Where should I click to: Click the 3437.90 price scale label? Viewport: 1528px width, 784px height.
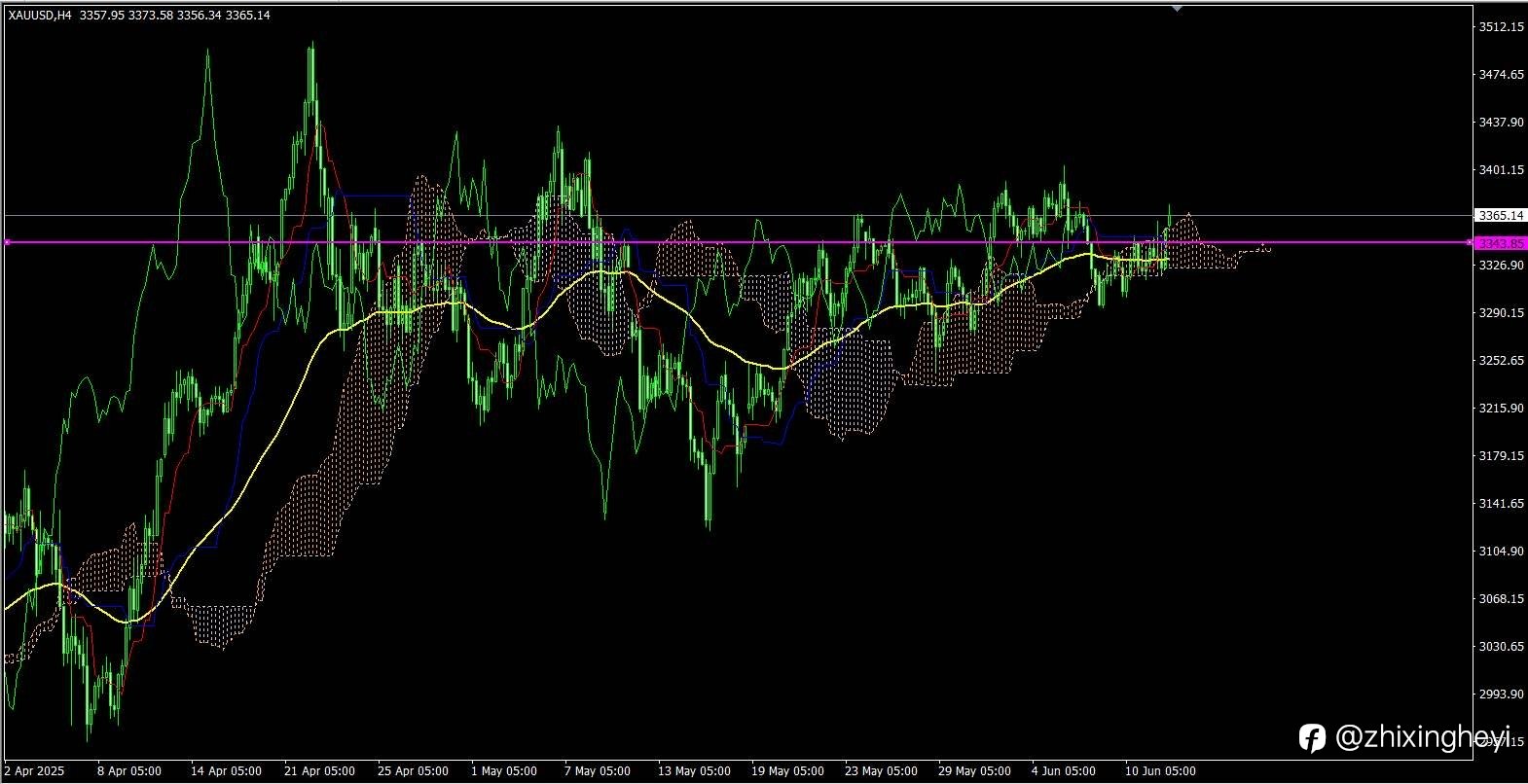(x=1501, y=123)
